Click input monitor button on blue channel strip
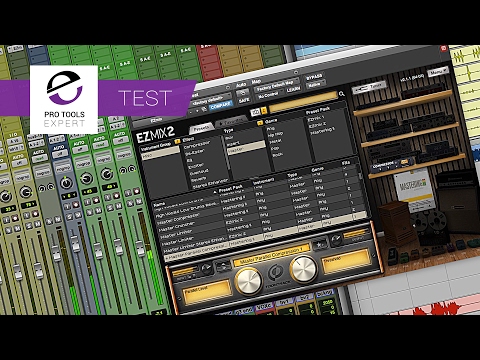This screenshot has width=480, height=360. (68, 207)
